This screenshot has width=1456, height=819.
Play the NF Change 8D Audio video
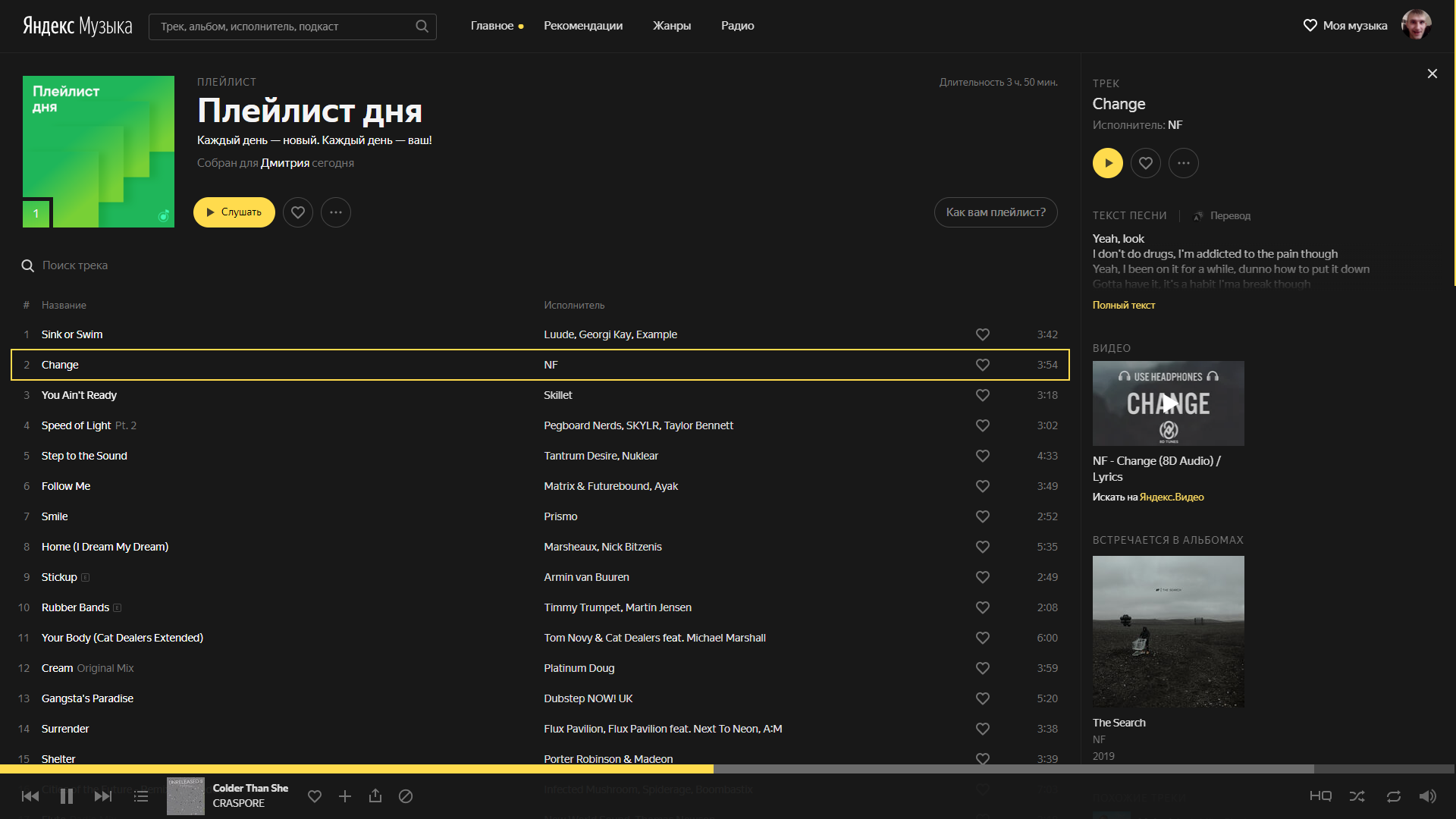click(x=1169, y=403)
